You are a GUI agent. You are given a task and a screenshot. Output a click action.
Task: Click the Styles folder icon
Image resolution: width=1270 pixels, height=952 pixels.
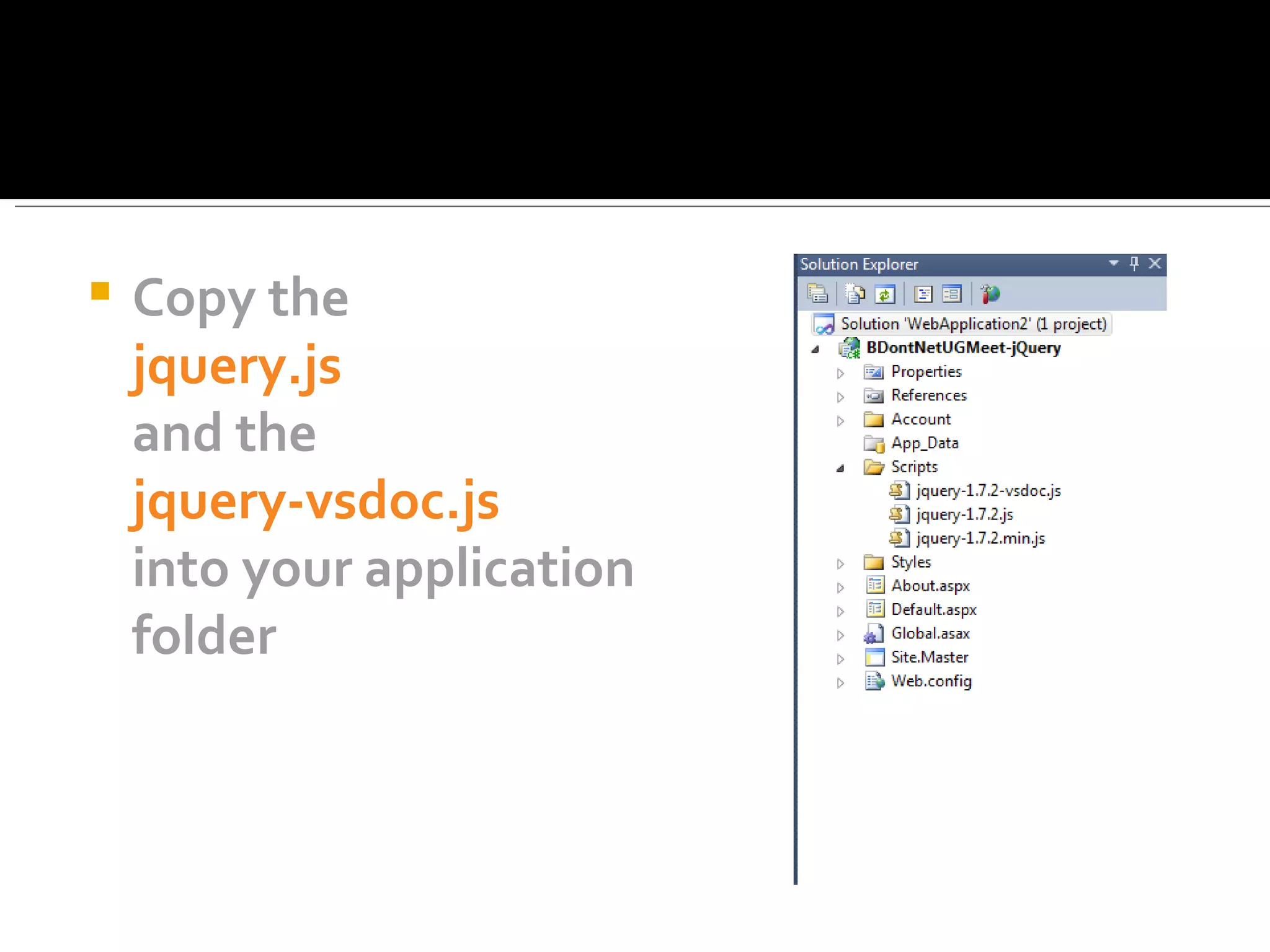click(x=874, y=562)
